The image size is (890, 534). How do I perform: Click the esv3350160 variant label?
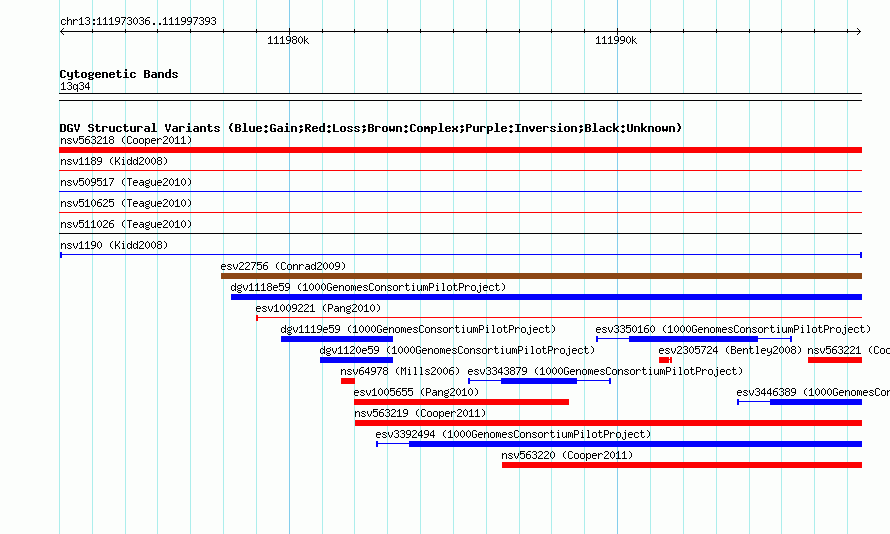pos(733,329)
